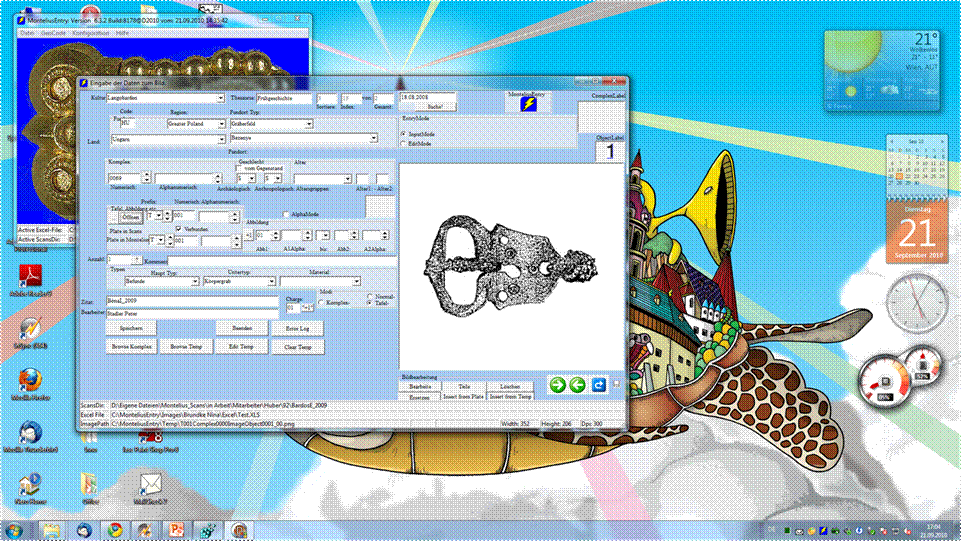Click the Öffnen button
This screenshot has height=541, width=961.
click(x=130, y=217)
